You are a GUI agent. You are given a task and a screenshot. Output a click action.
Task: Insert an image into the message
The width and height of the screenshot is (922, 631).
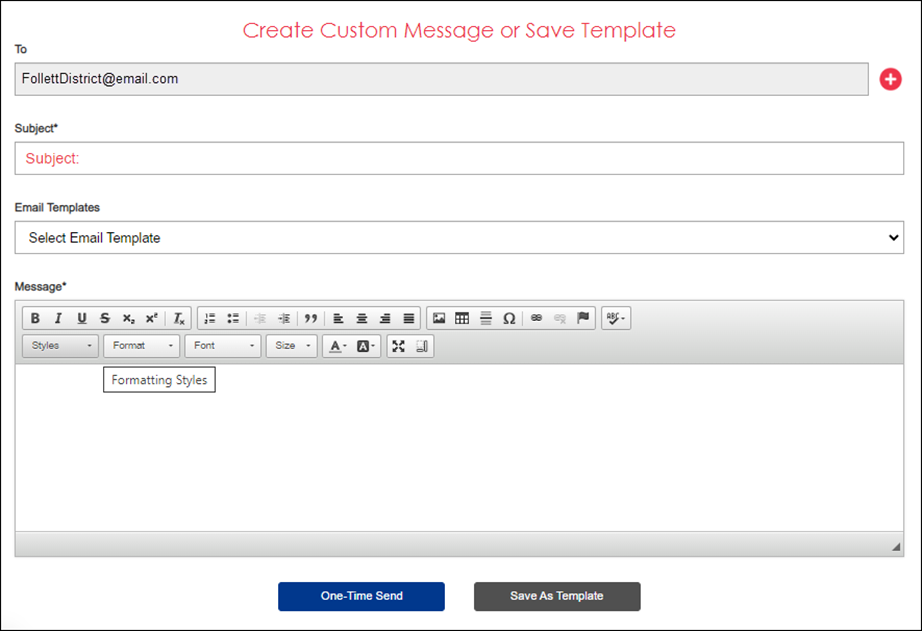(439, 319)
